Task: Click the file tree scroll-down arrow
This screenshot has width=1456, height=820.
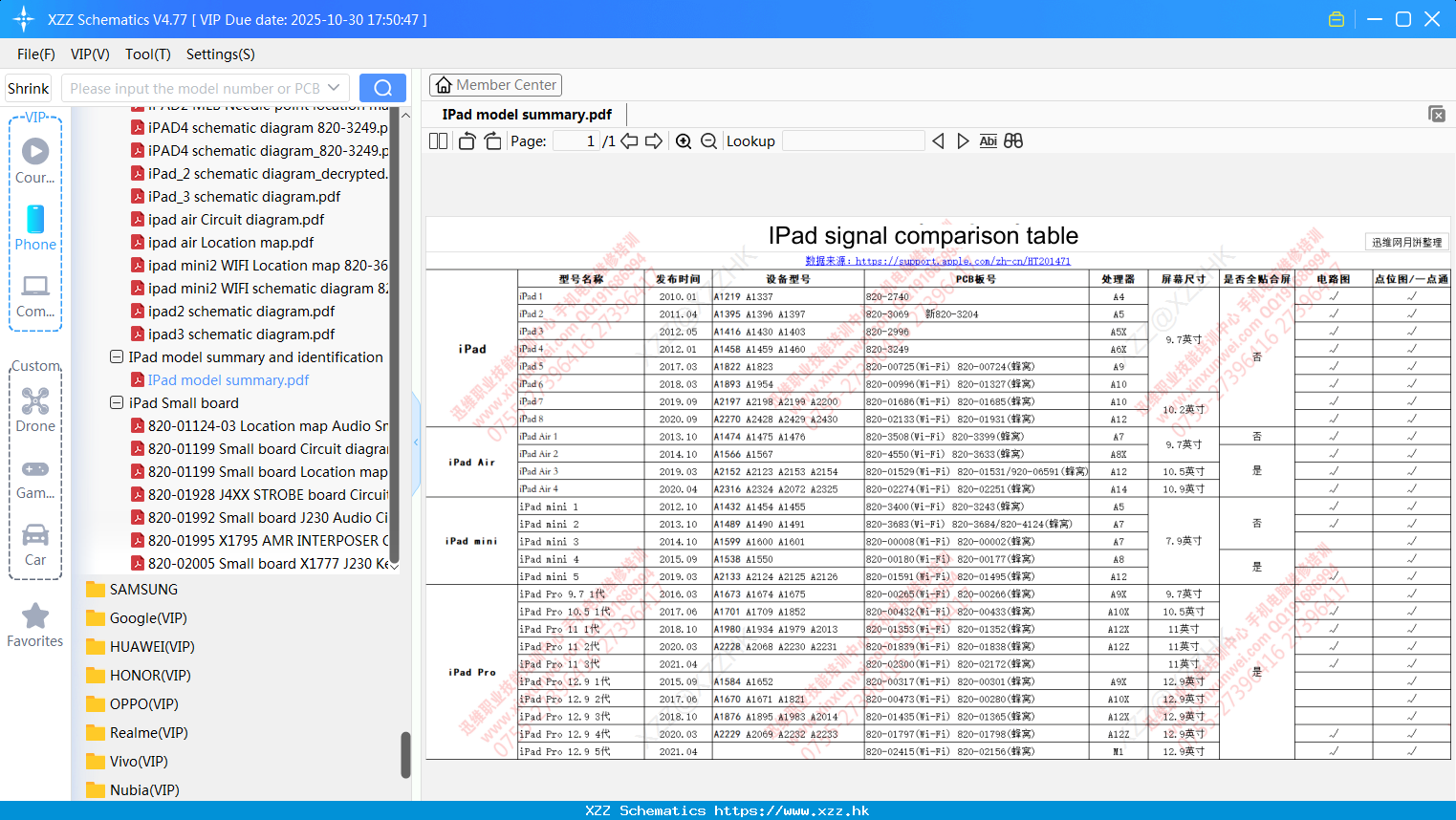Action: [x=395, y=566]
